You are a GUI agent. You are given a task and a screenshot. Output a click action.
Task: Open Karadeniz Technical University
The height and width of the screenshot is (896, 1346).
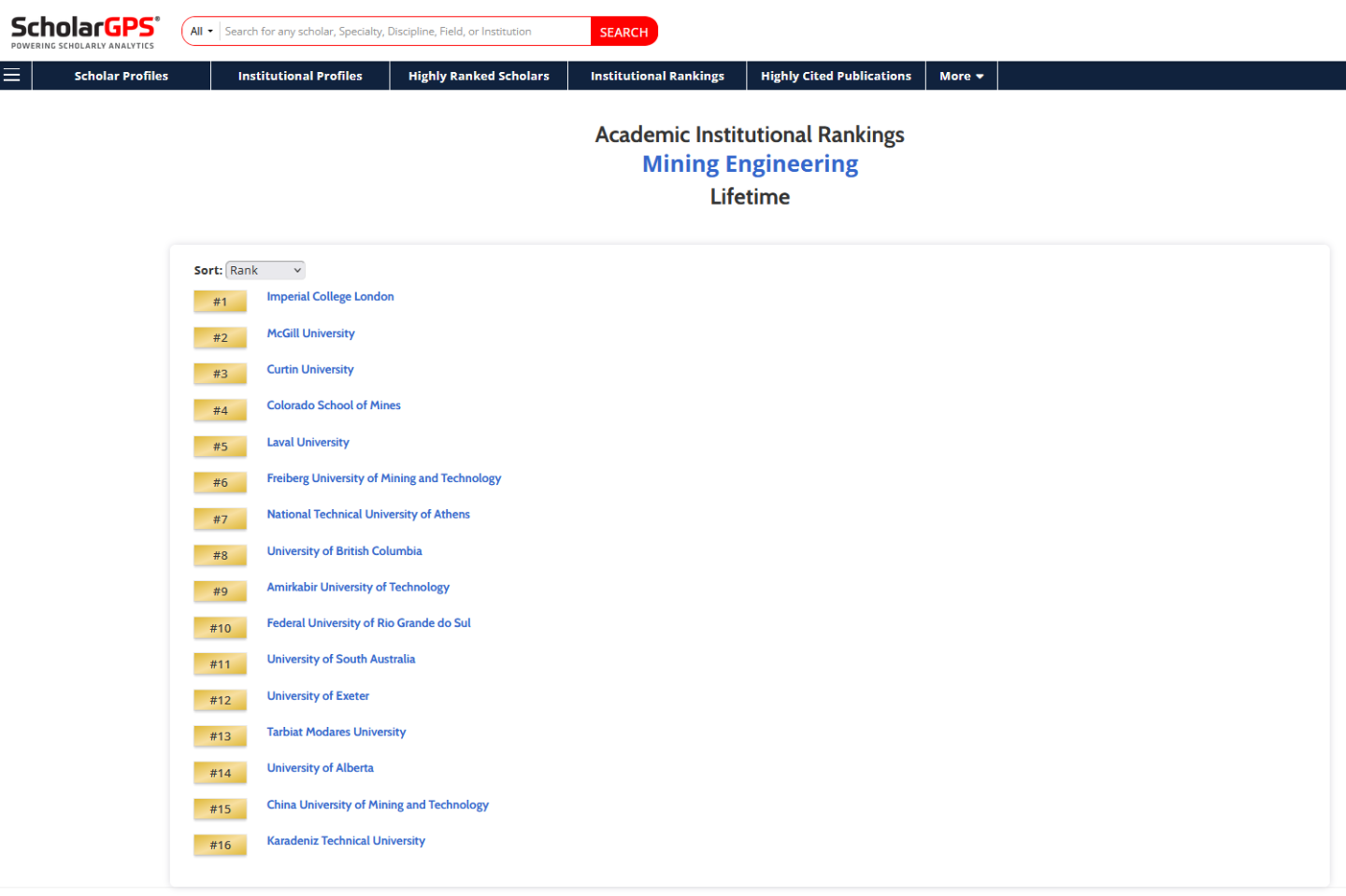[346, 841]
